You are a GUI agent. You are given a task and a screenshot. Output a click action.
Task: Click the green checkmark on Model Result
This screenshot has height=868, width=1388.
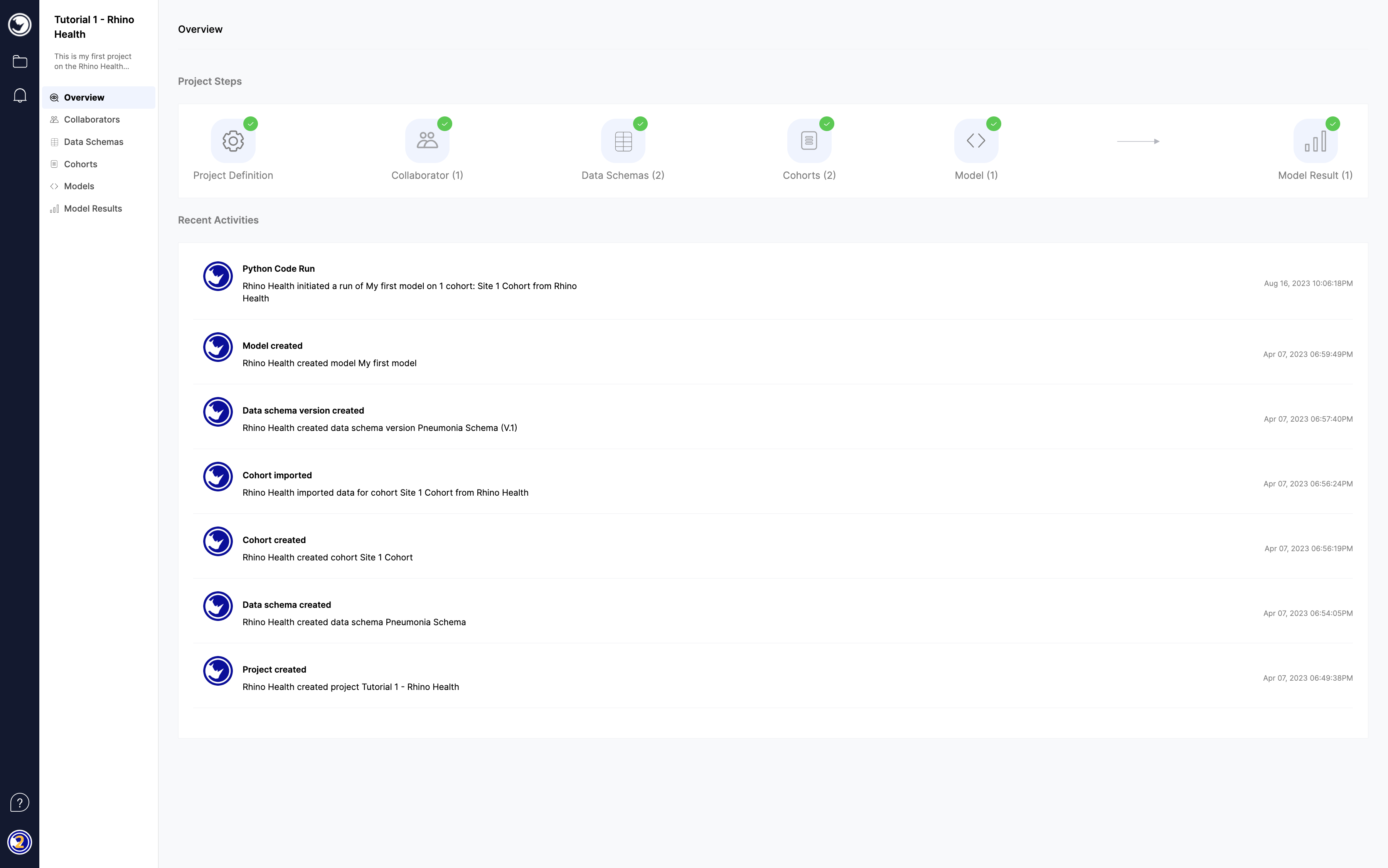pyautogui.click(x=1333, y=124)
